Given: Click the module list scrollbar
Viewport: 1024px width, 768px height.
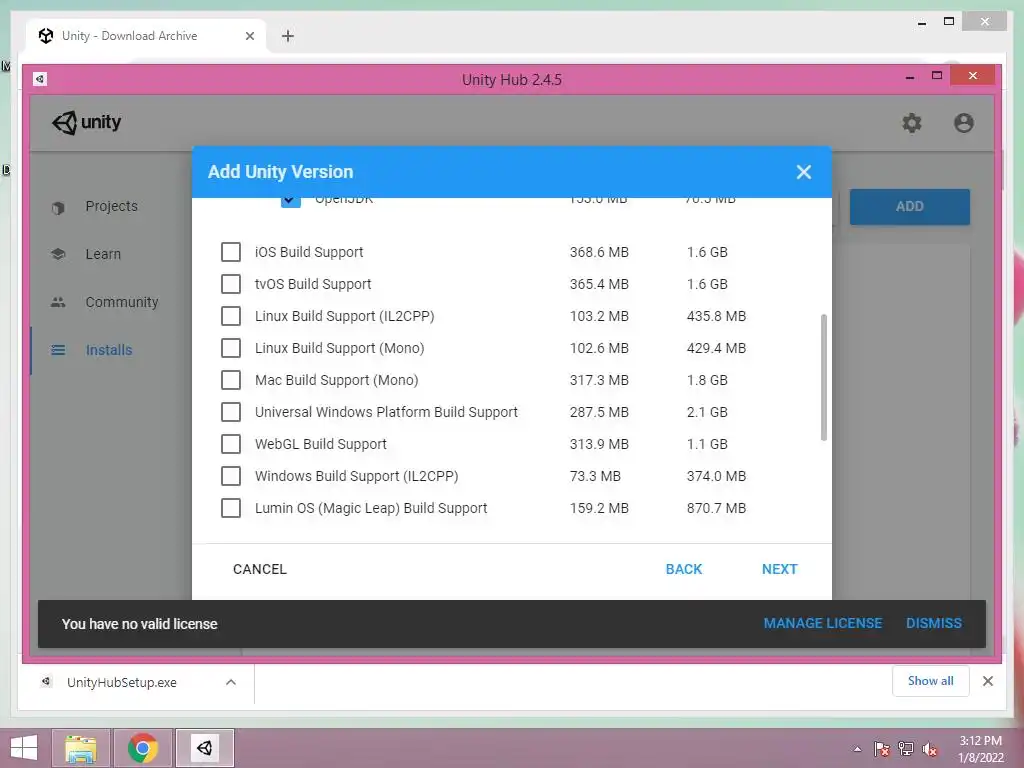Looking at the screenshot, I should tap(824, 377).
